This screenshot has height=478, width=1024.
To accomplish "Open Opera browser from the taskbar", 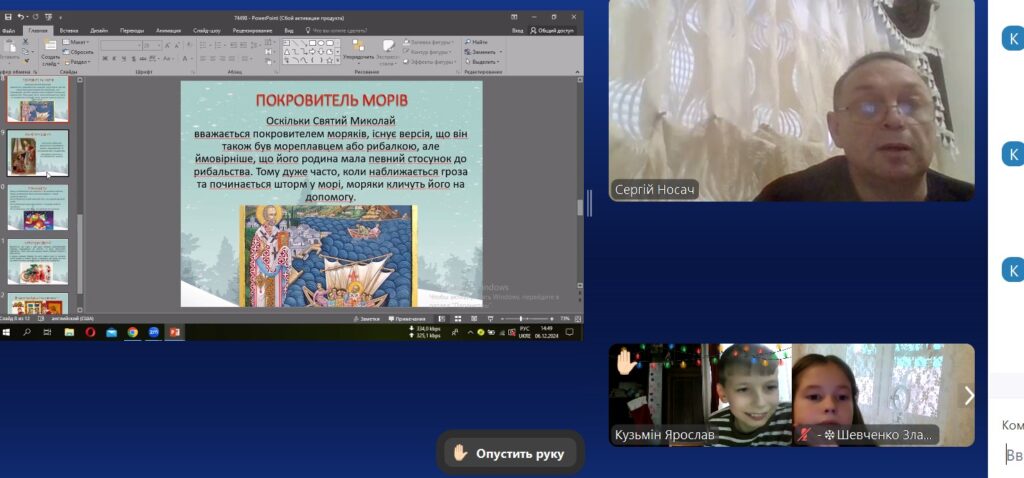I will pos(90,332).
